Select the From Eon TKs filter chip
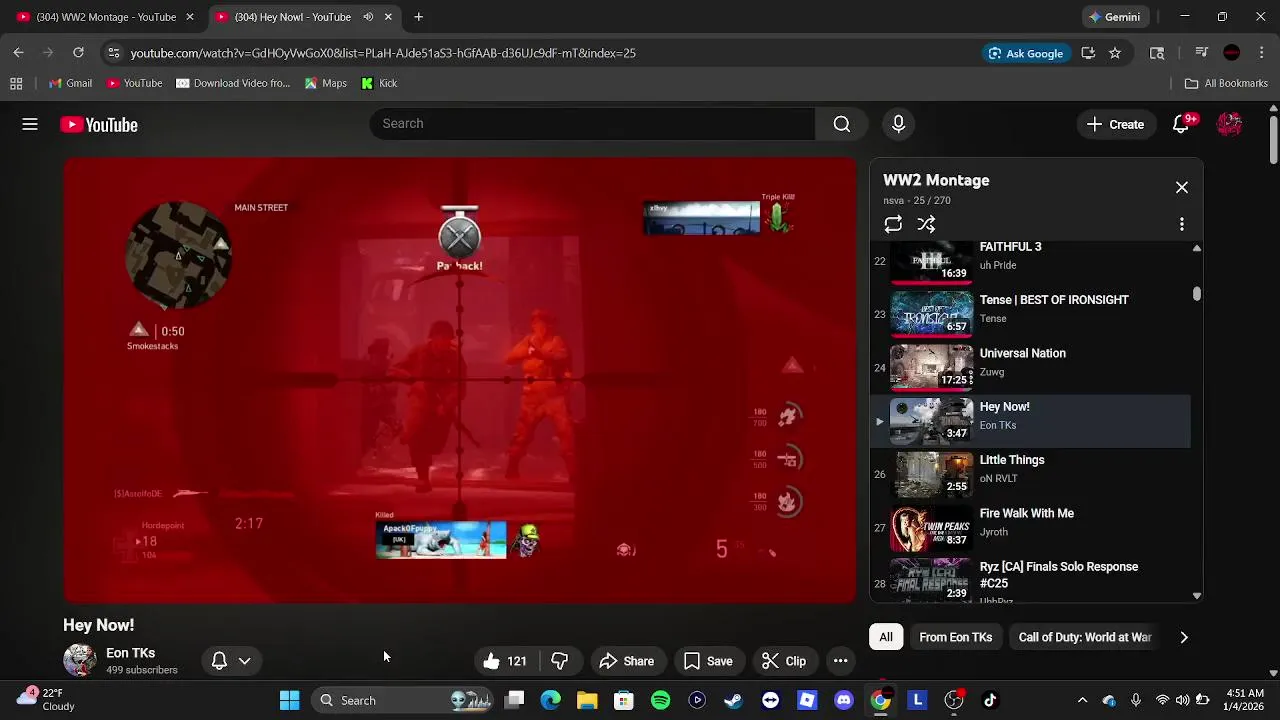This screenshot has height=720, width=1280. [956, 637]
